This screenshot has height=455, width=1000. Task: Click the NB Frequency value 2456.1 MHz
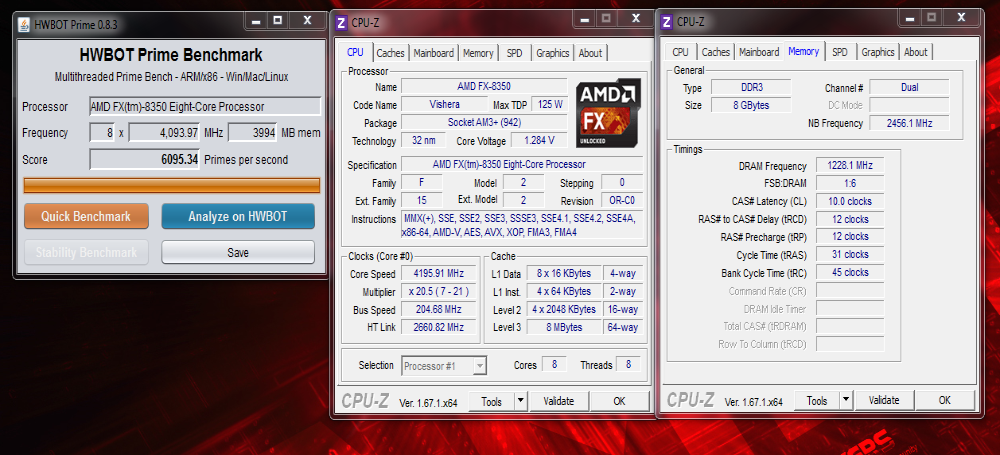909,123
